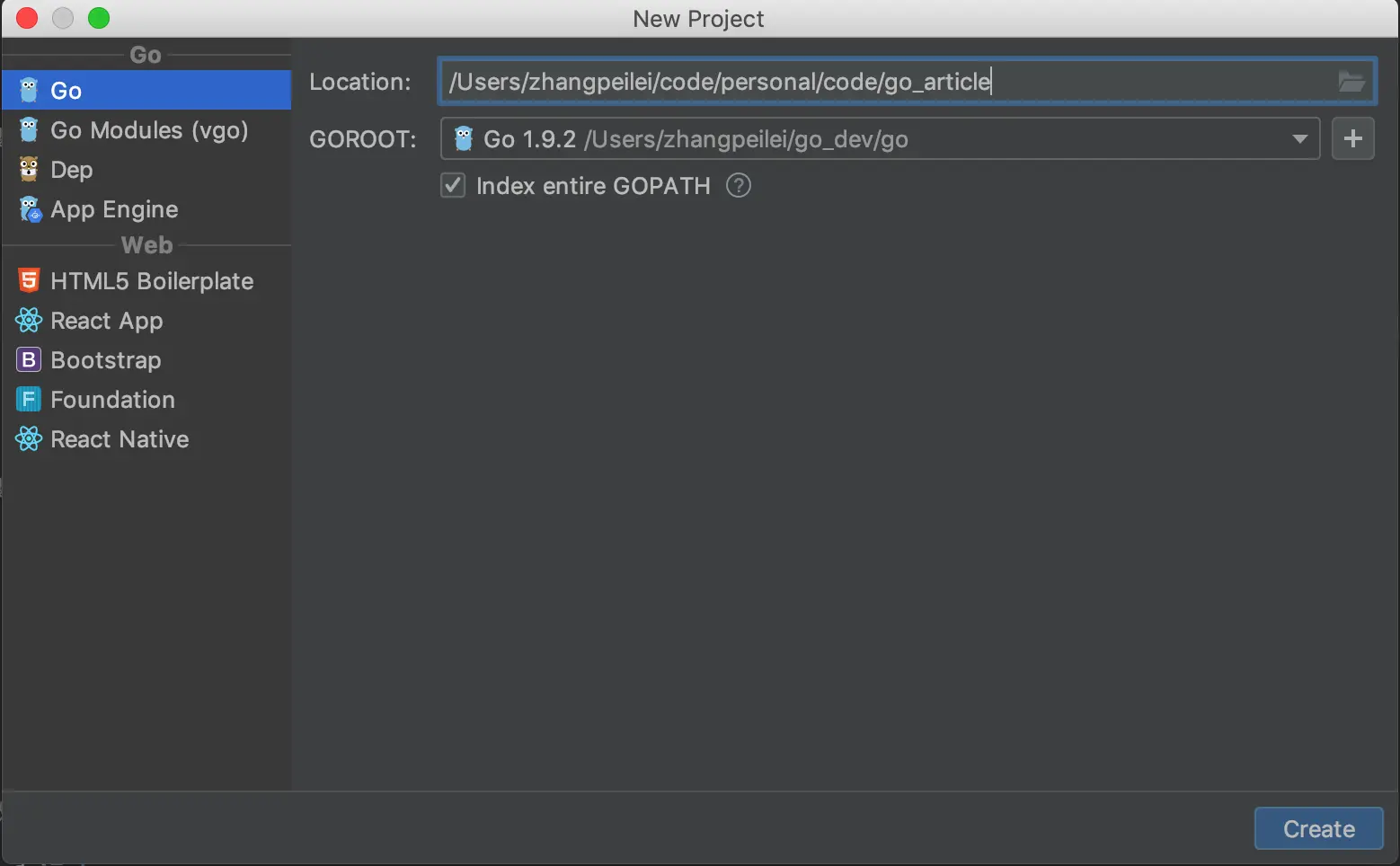Click the folder browse icon in Location field
The image size is (1400, 866).
click(1351, 82)
